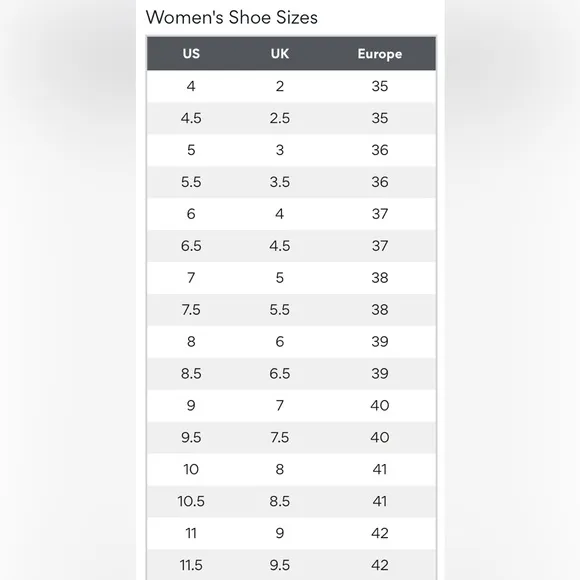Click the Europe column header
Viewport: 580px width, 580px height.
(x=380, y=54)
